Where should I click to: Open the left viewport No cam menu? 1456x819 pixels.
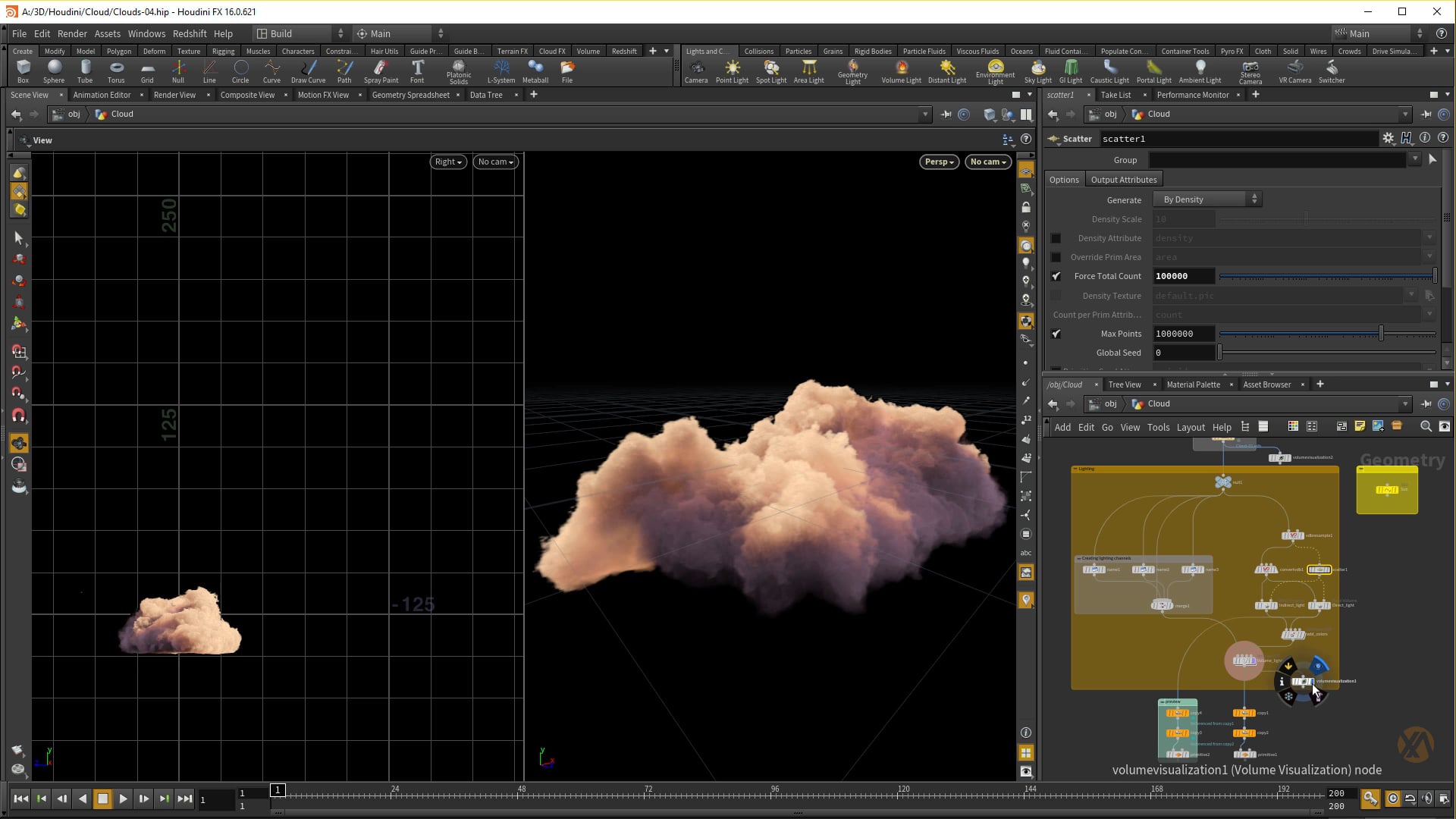[x=495, y=162]
